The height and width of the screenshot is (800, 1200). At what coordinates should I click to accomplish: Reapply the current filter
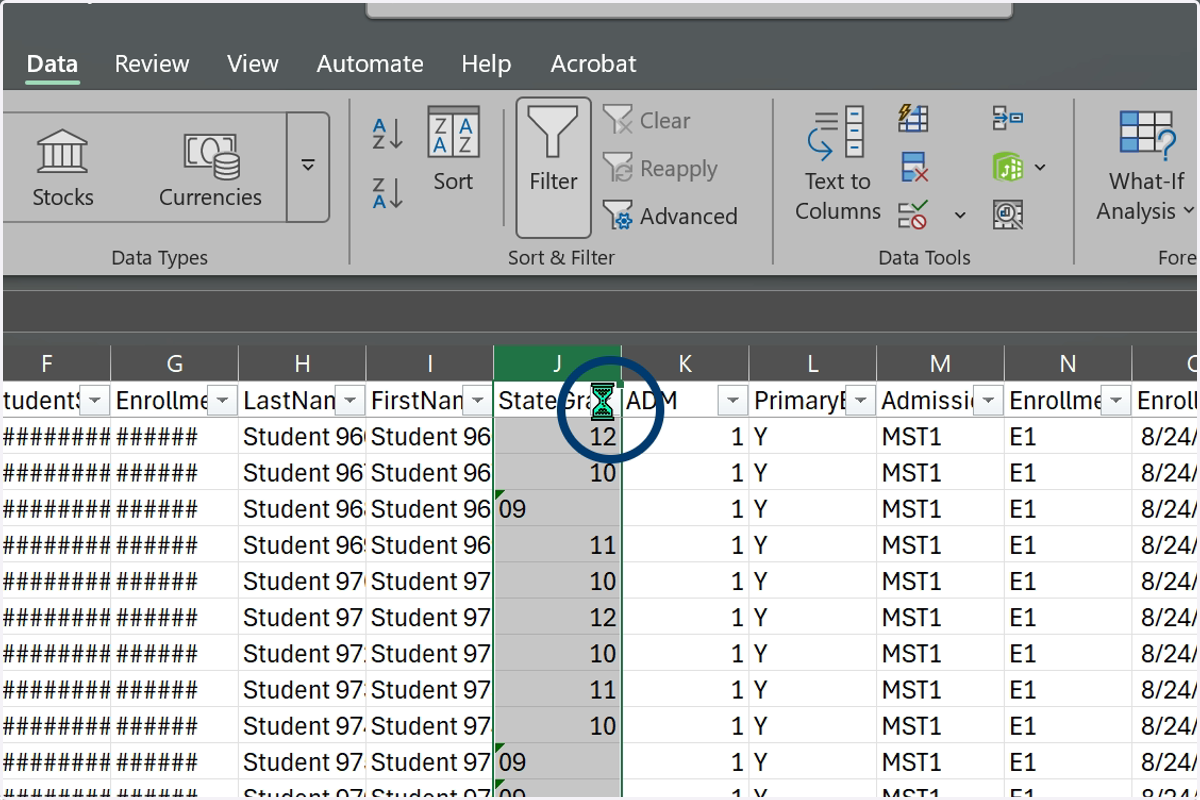click(x=661, y=169)
